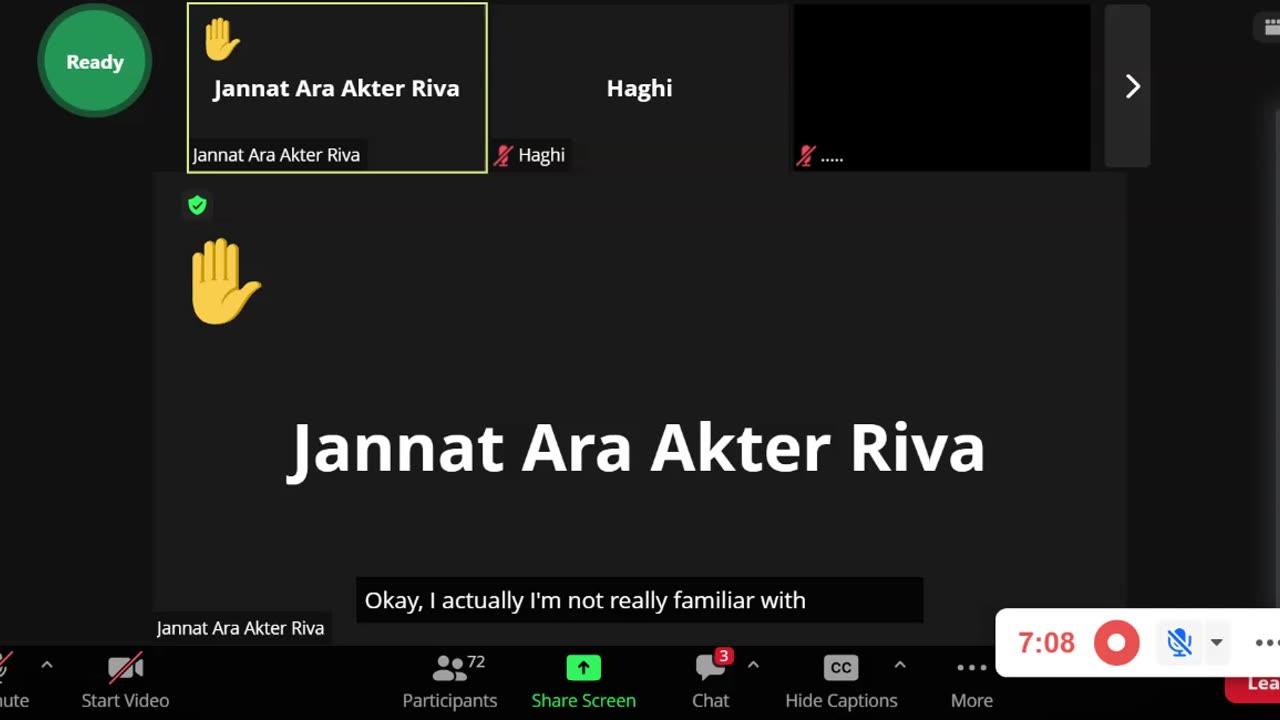The width and height of the screenshot is (1280, 720).
Task: Click the raised hand icon in Riva's thumbnail
Action: coord(221,40)
